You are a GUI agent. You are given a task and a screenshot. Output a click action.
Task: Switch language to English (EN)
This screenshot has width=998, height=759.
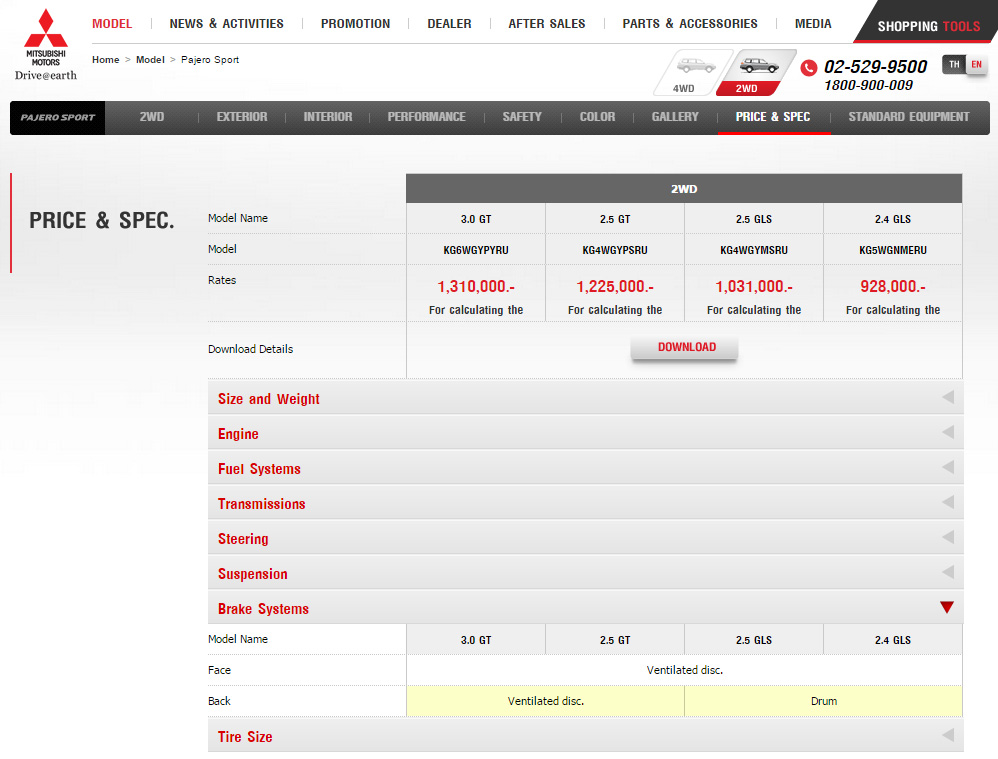tap(976, 64)
